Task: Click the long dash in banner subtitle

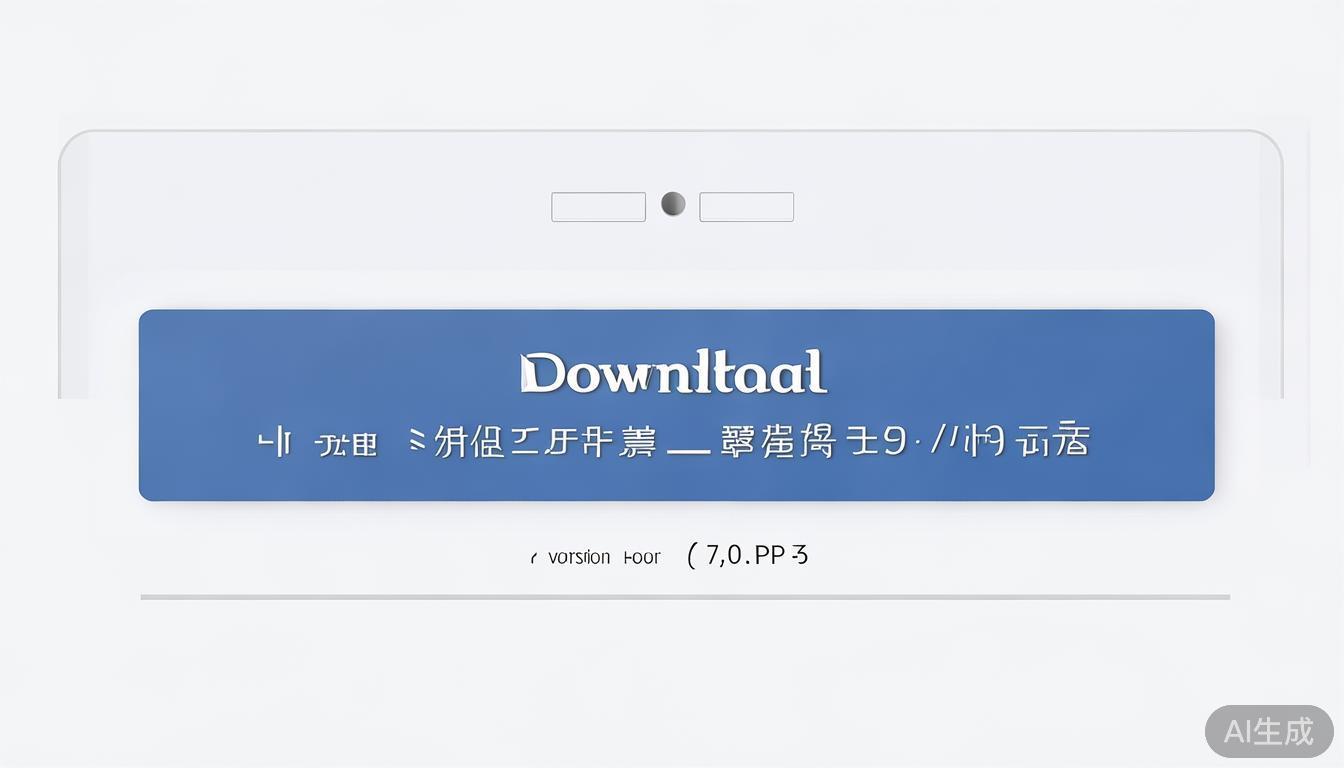Action: 688,452
